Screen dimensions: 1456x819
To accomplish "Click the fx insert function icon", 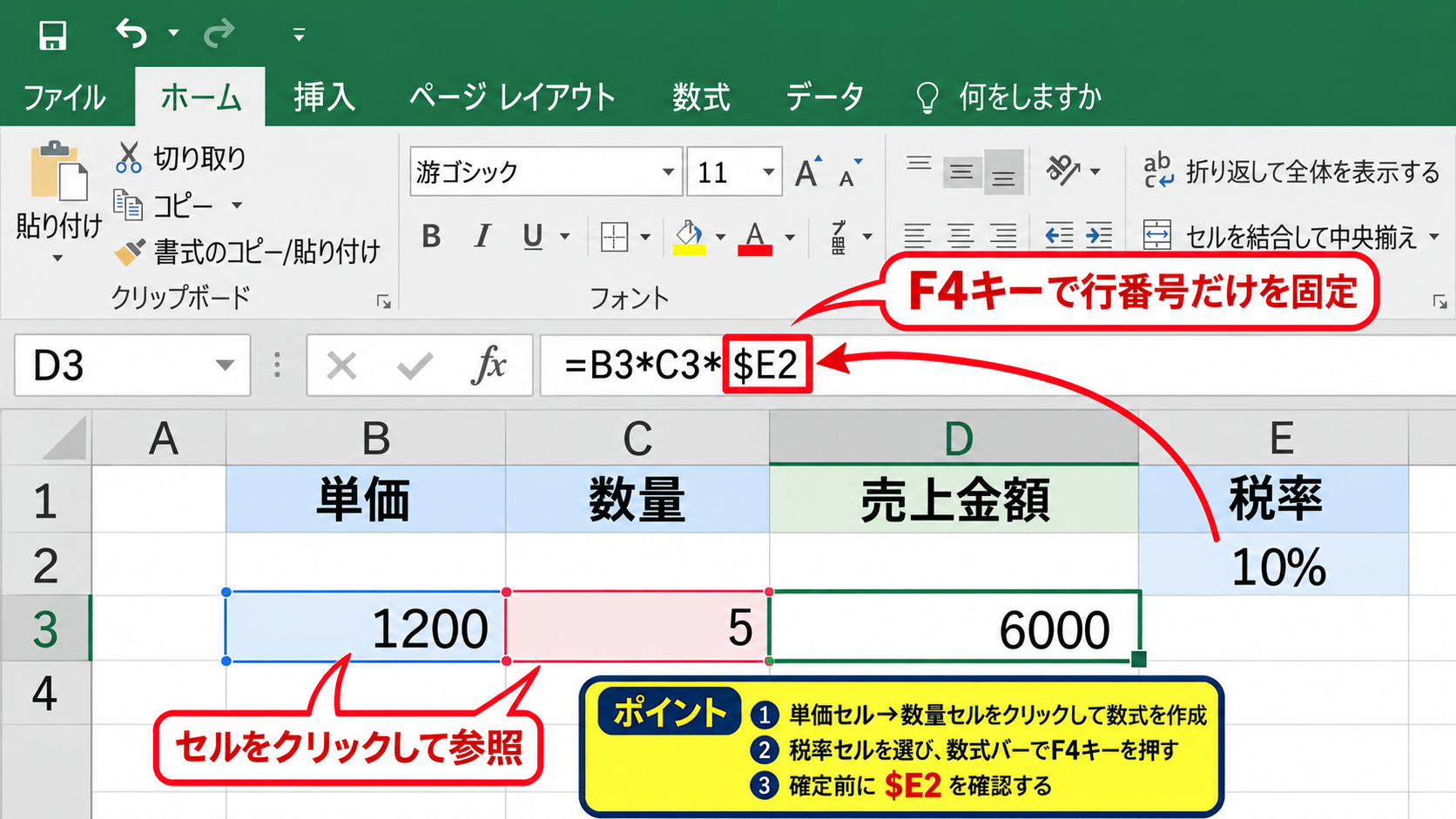I will (489, 365).
